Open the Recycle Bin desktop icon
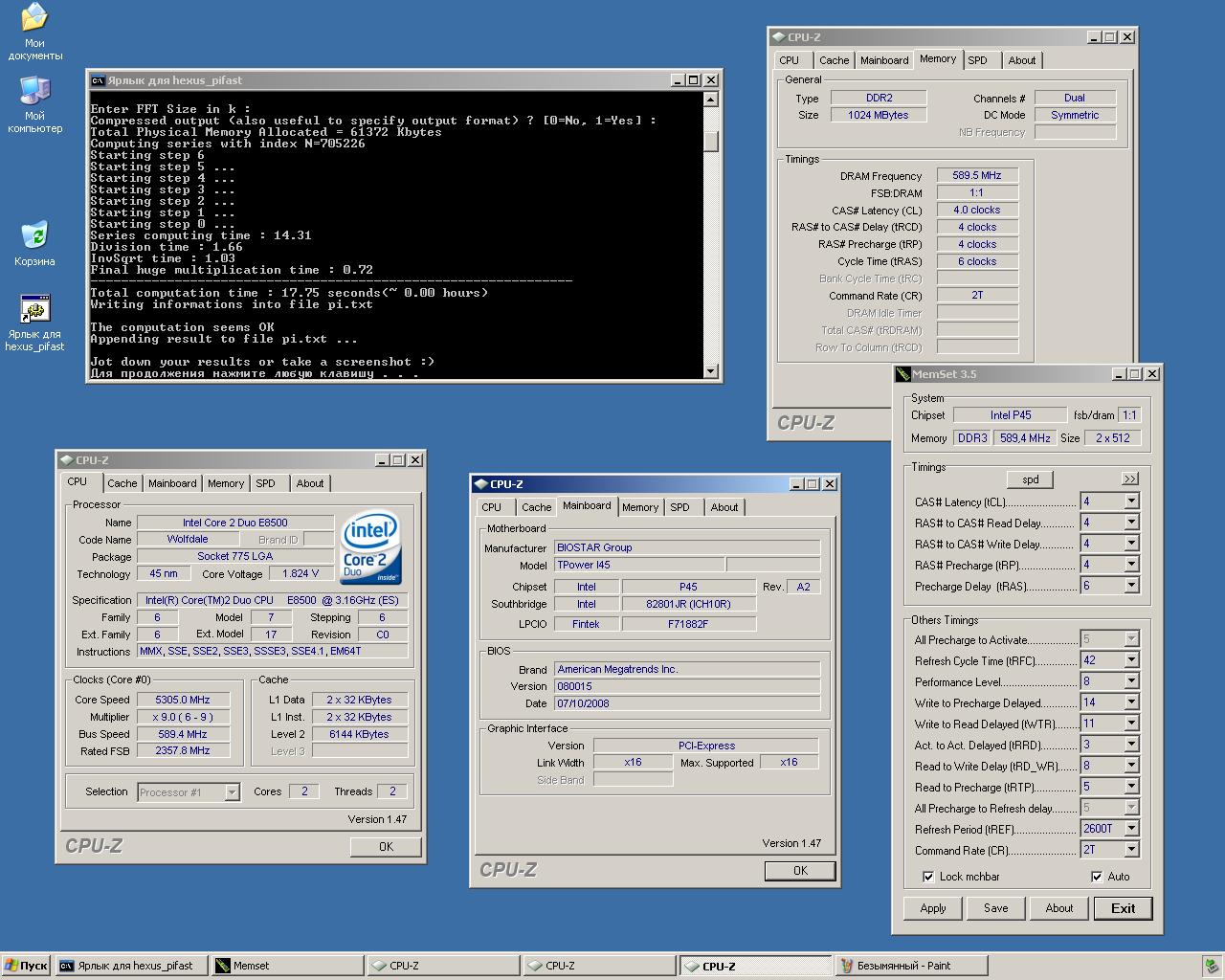The height and width of the screenshot is (980, 1225). 34,235
